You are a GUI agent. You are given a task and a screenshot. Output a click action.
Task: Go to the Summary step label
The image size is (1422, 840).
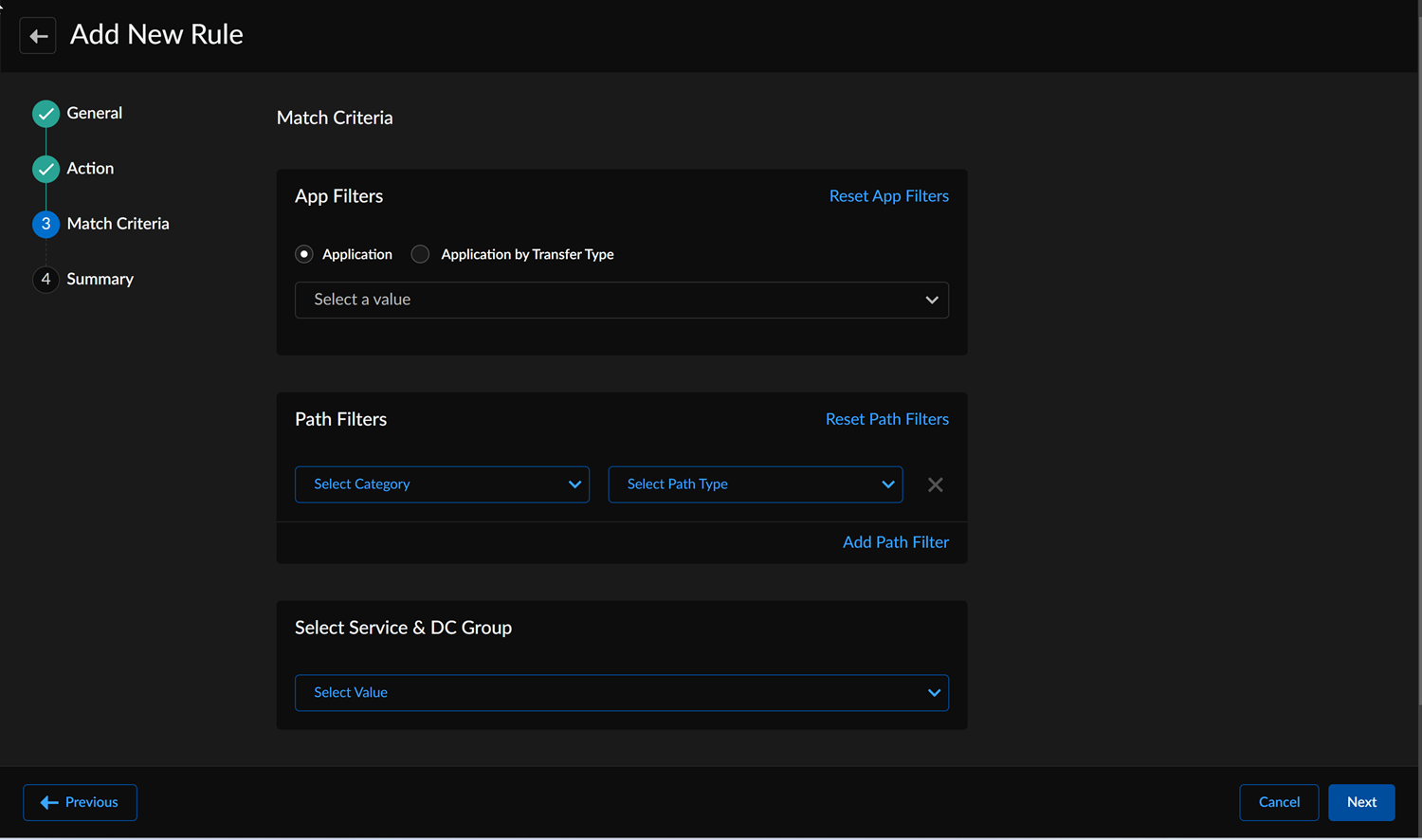(x=100, y=279)
